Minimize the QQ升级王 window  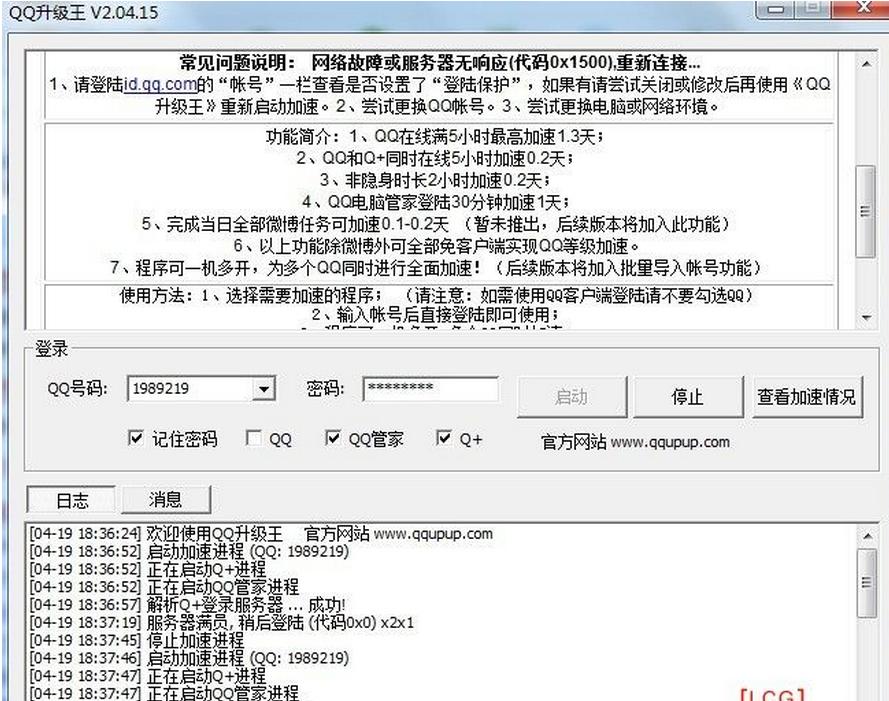pos(777,9)
